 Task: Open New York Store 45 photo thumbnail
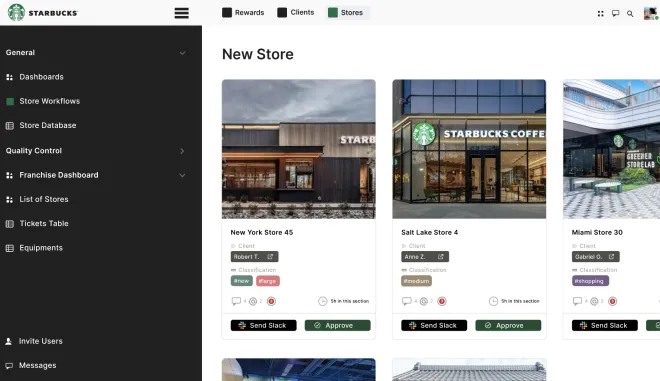coord(299,149)
